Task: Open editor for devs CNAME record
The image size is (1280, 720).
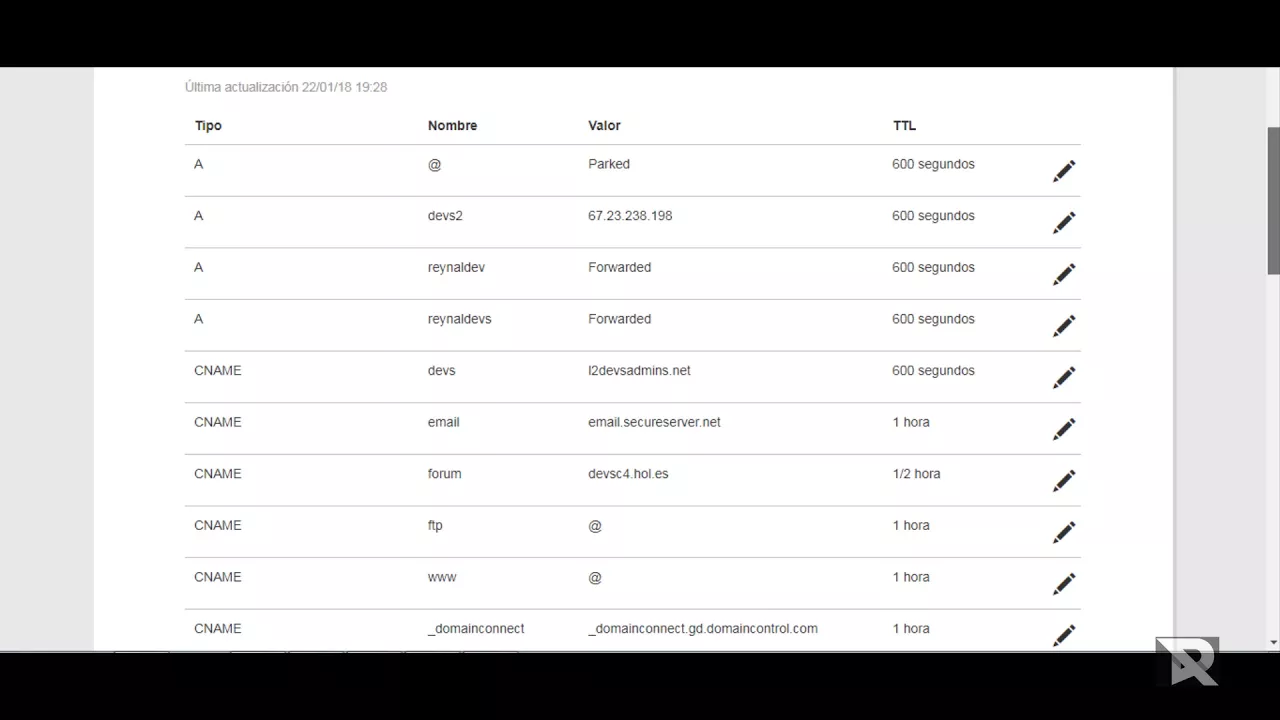Action: [x=1064, y=377]
